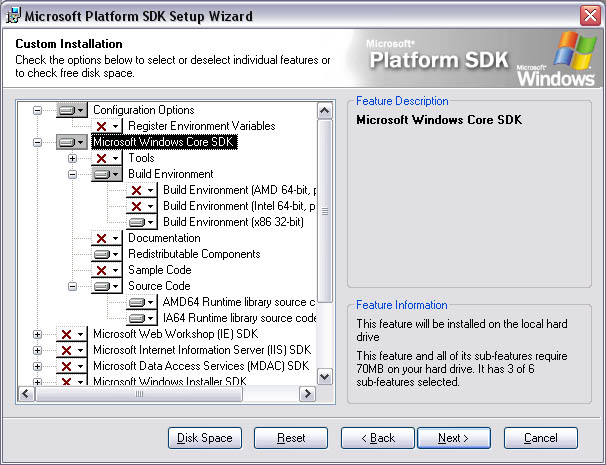Click the Reset button
This screenshot has width=606, height=465.
pos(291,438)
